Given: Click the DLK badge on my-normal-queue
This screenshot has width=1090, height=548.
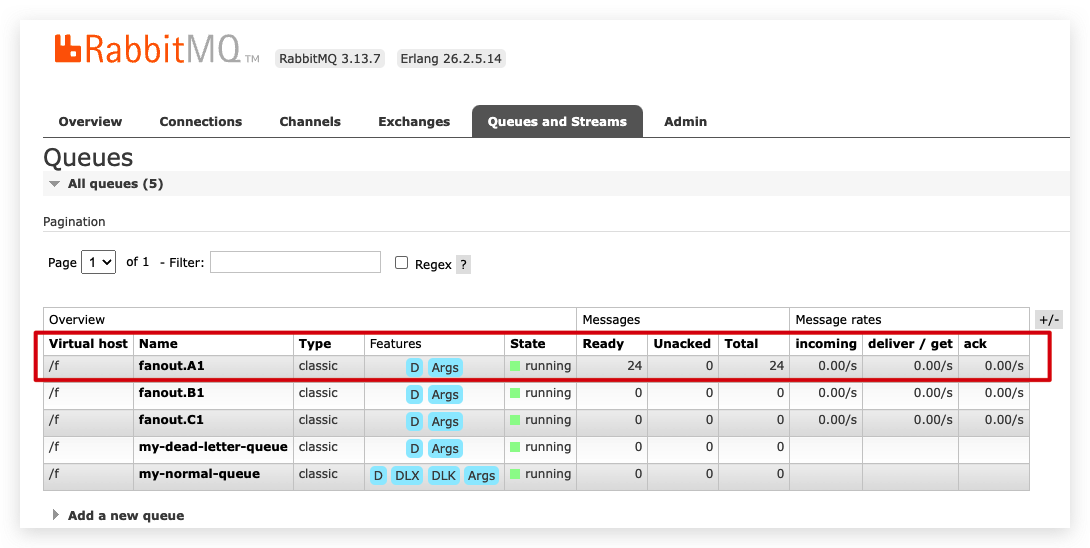Looking at the screenshot, I should (x=444, y=476).
